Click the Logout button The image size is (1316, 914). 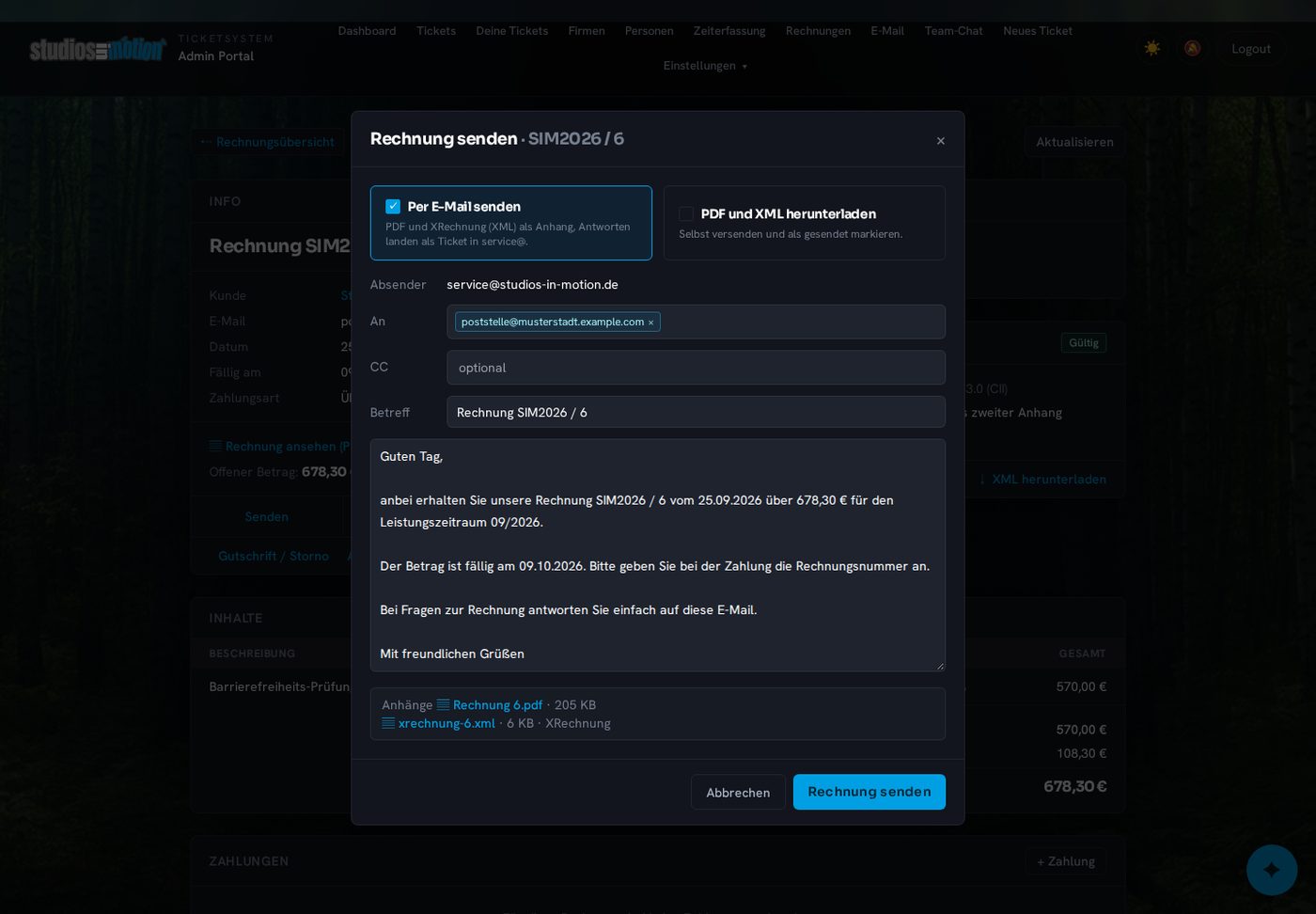click(1251, 49)
